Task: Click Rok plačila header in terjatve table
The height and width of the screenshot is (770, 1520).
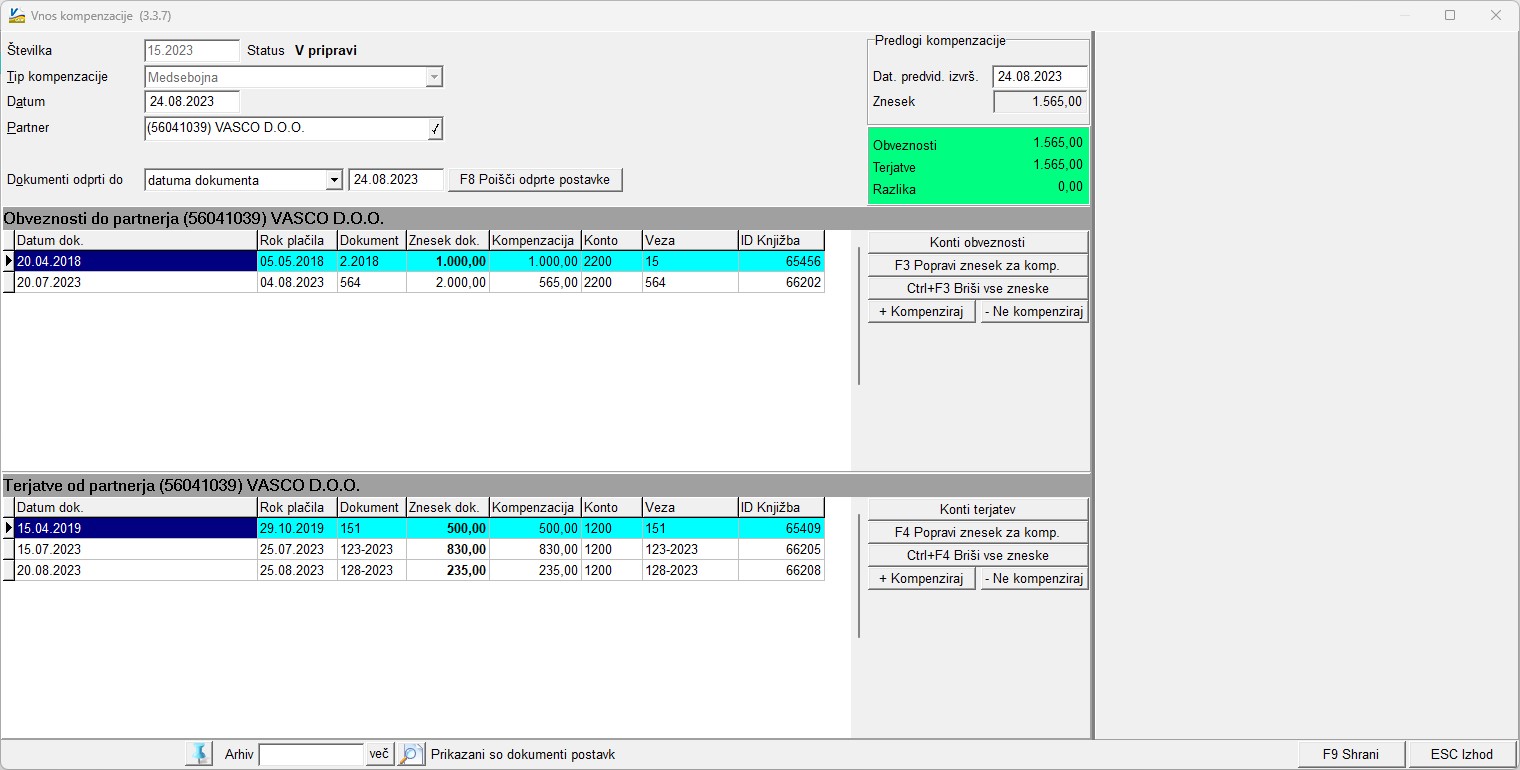Action: (297, 507)
